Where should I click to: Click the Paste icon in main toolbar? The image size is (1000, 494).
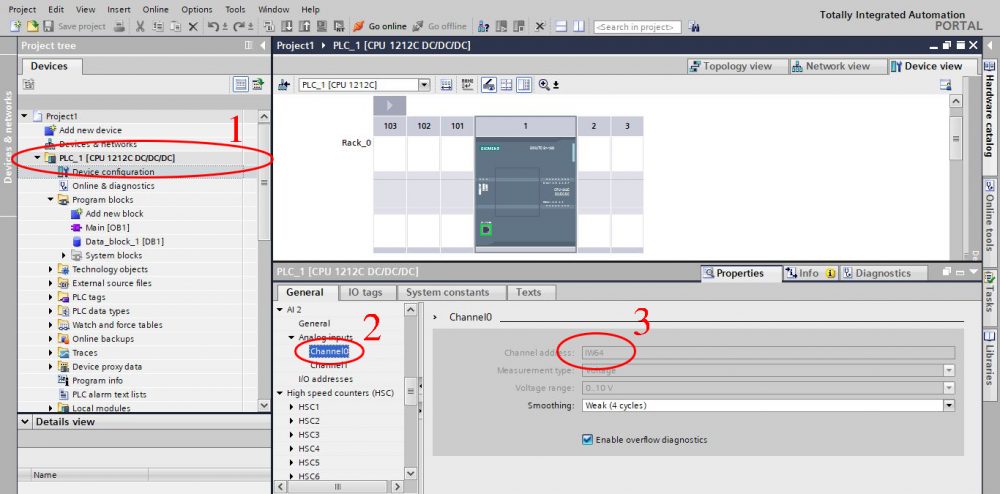[176, 26]
